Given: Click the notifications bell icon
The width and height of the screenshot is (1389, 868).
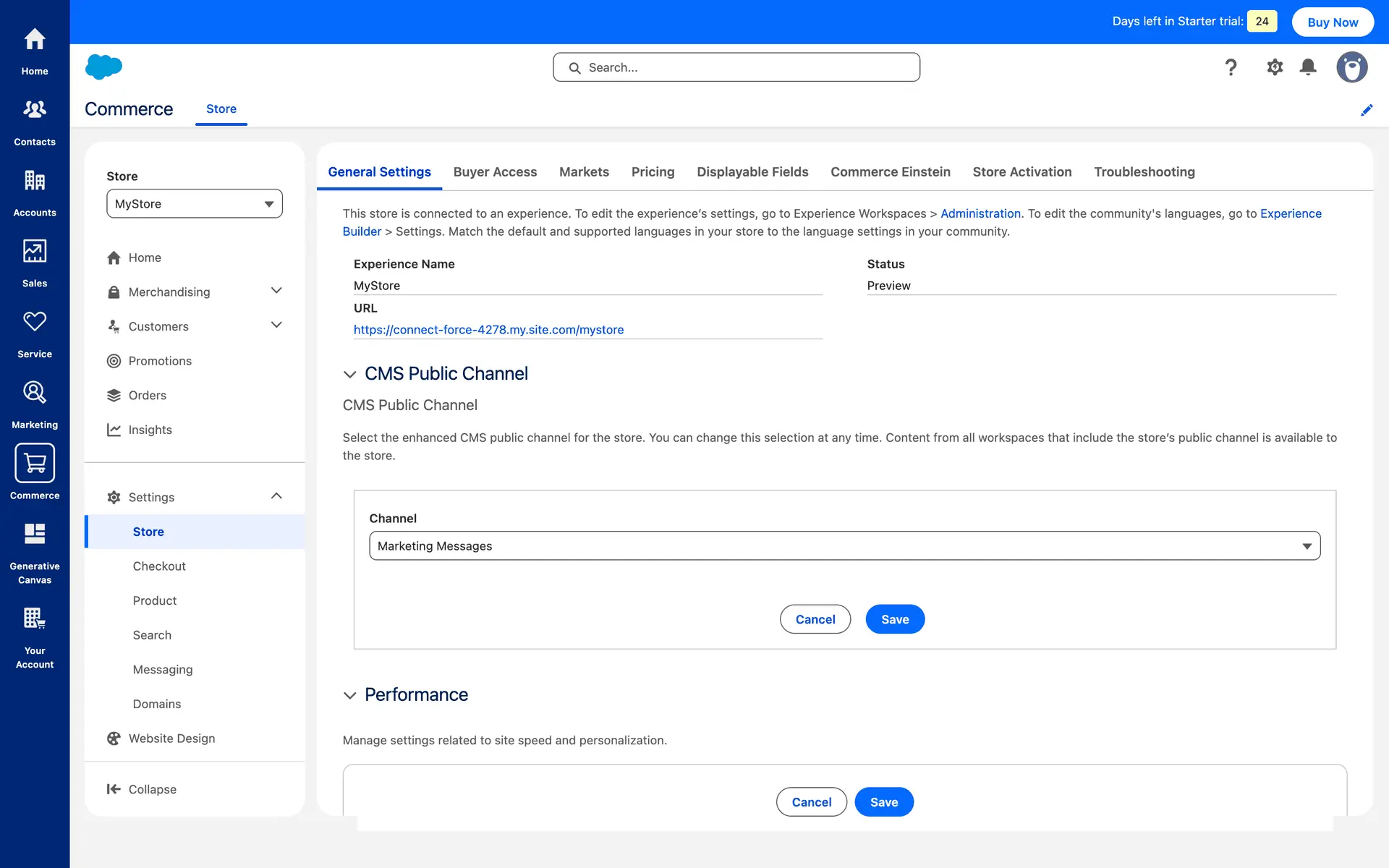Looking at the screenshot, I should coord(1308,67).
